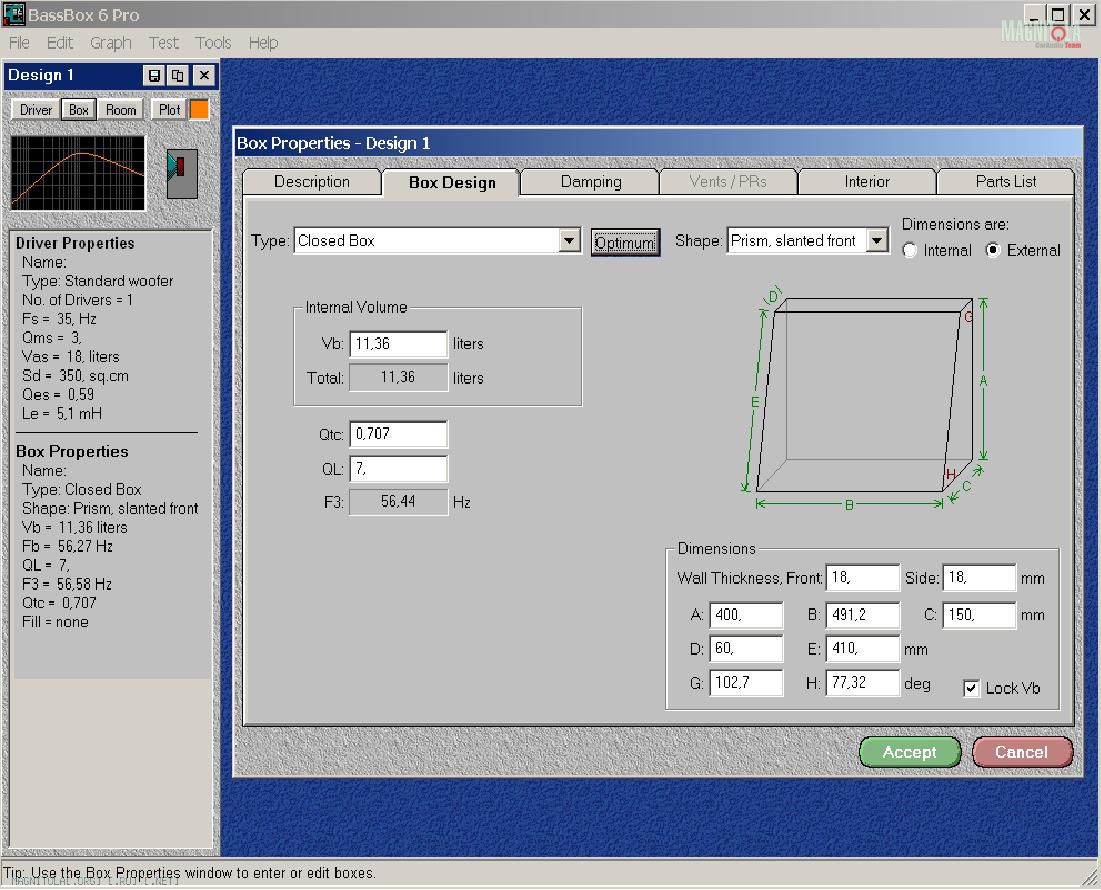Image resolution: width=1101 pixels, height=890 pixels.
Task: Click the Vb volume input field
Action: tap(398, 343)
